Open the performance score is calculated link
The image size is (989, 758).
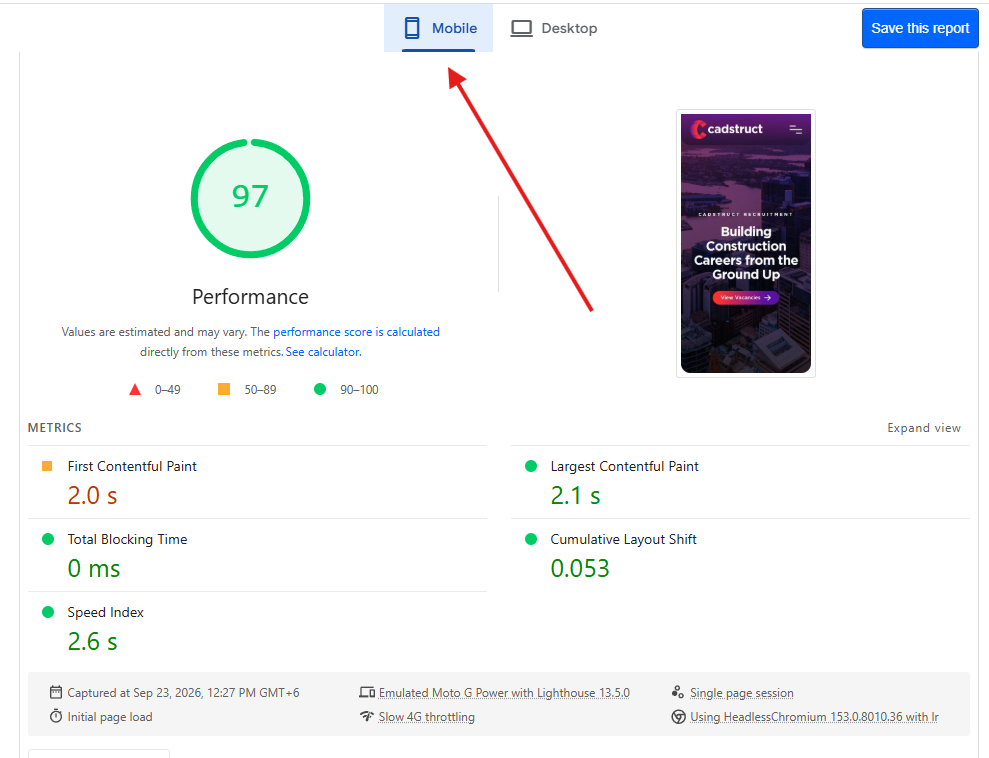click(x=356, y=332)
